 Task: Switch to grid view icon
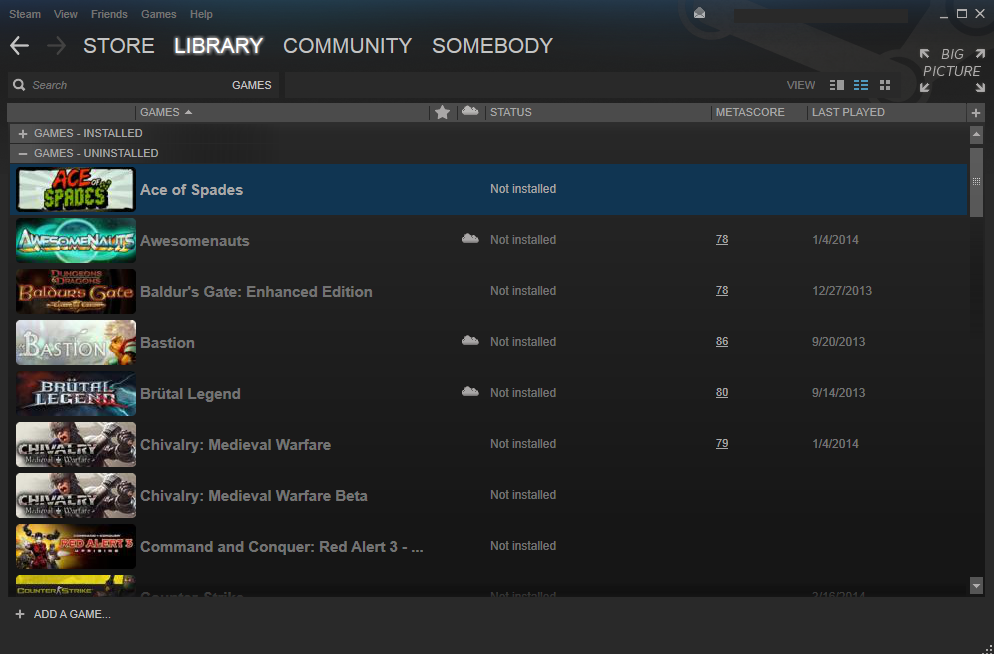point(885,85)
